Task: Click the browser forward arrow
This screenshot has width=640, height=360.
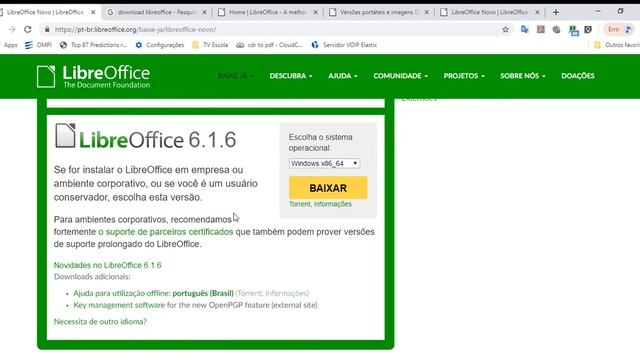Action: [11, 29]
